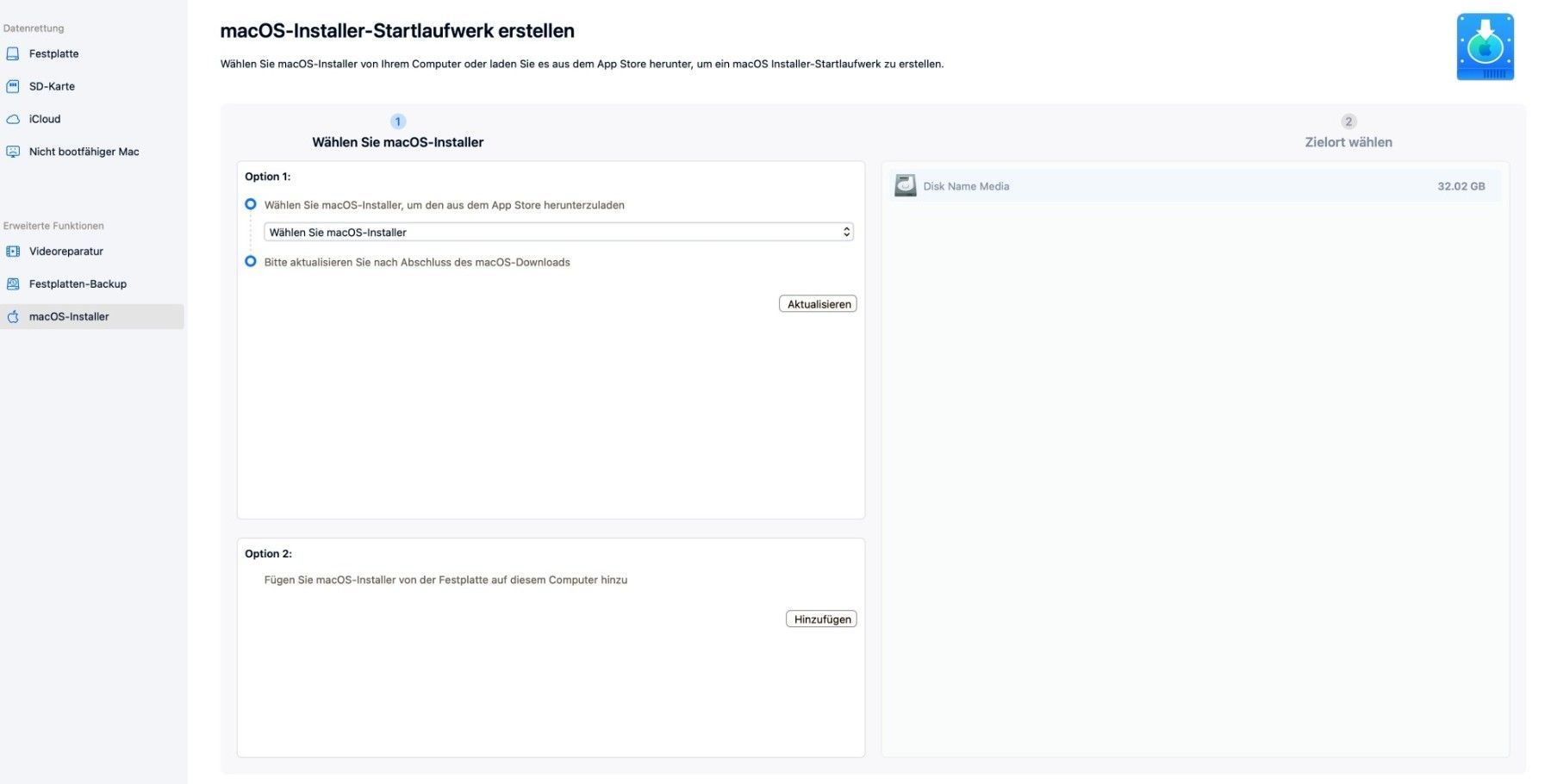Click the macOS-Installer apple icon in sidebar

[x=13, y=317]
